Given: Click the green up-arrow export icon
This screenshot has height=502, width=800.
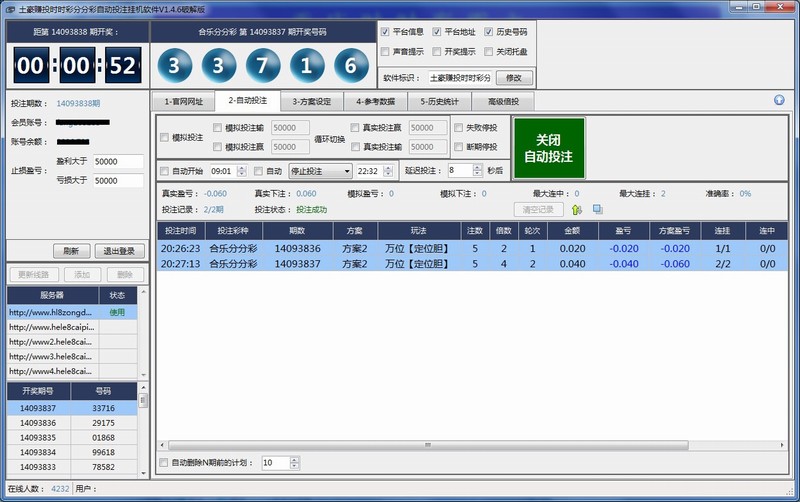Looking at the screenshot, I should pyautogui.click(x=577, y=209).
